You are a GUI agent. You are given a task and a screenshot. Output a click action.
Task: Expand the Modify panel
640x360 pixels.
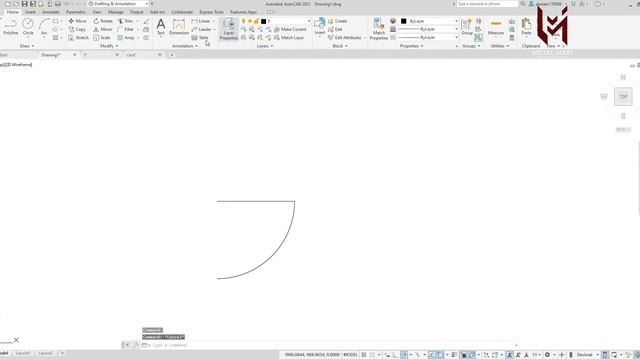109,46
